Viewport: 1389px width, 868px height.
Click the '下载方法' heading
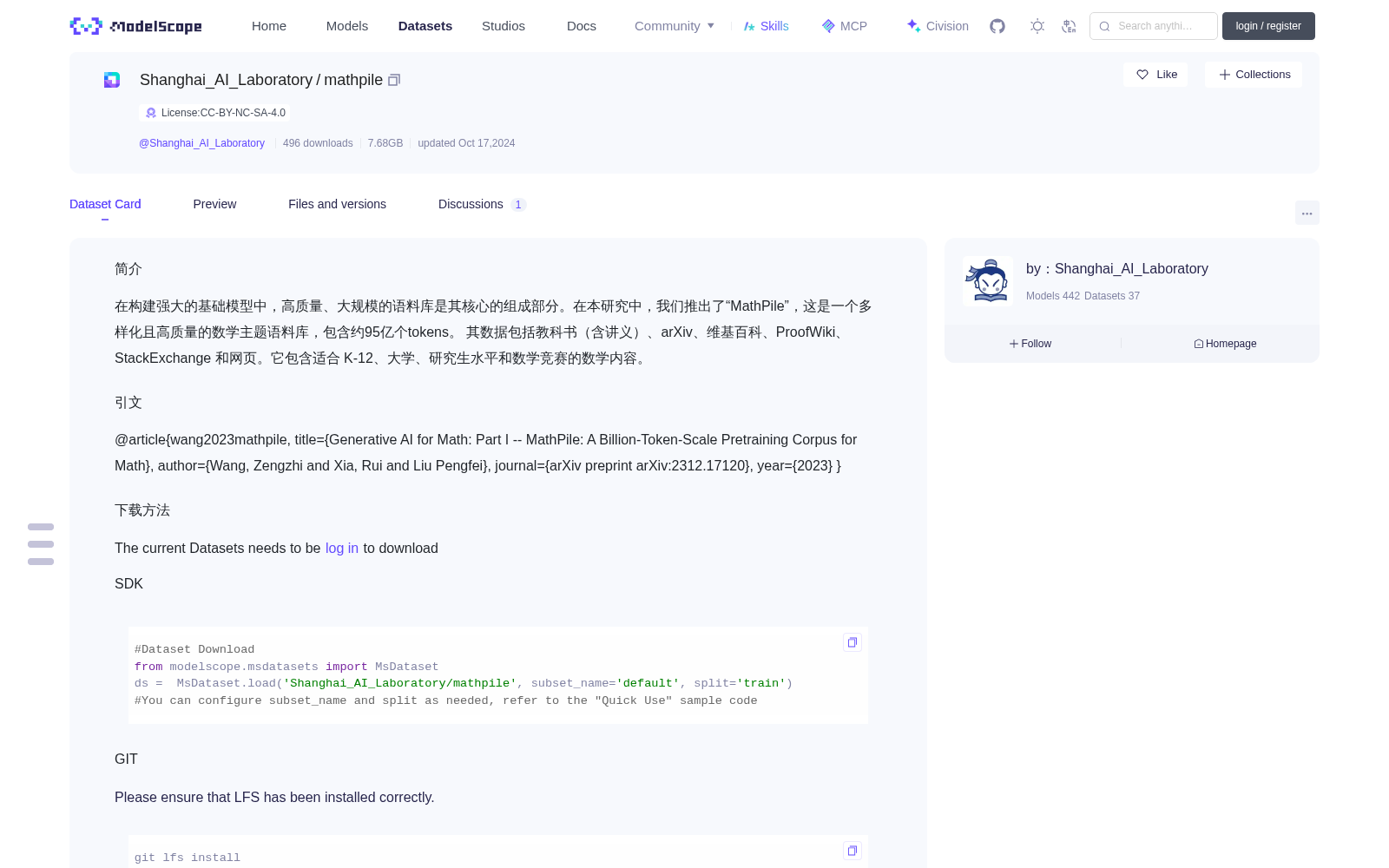142,510
